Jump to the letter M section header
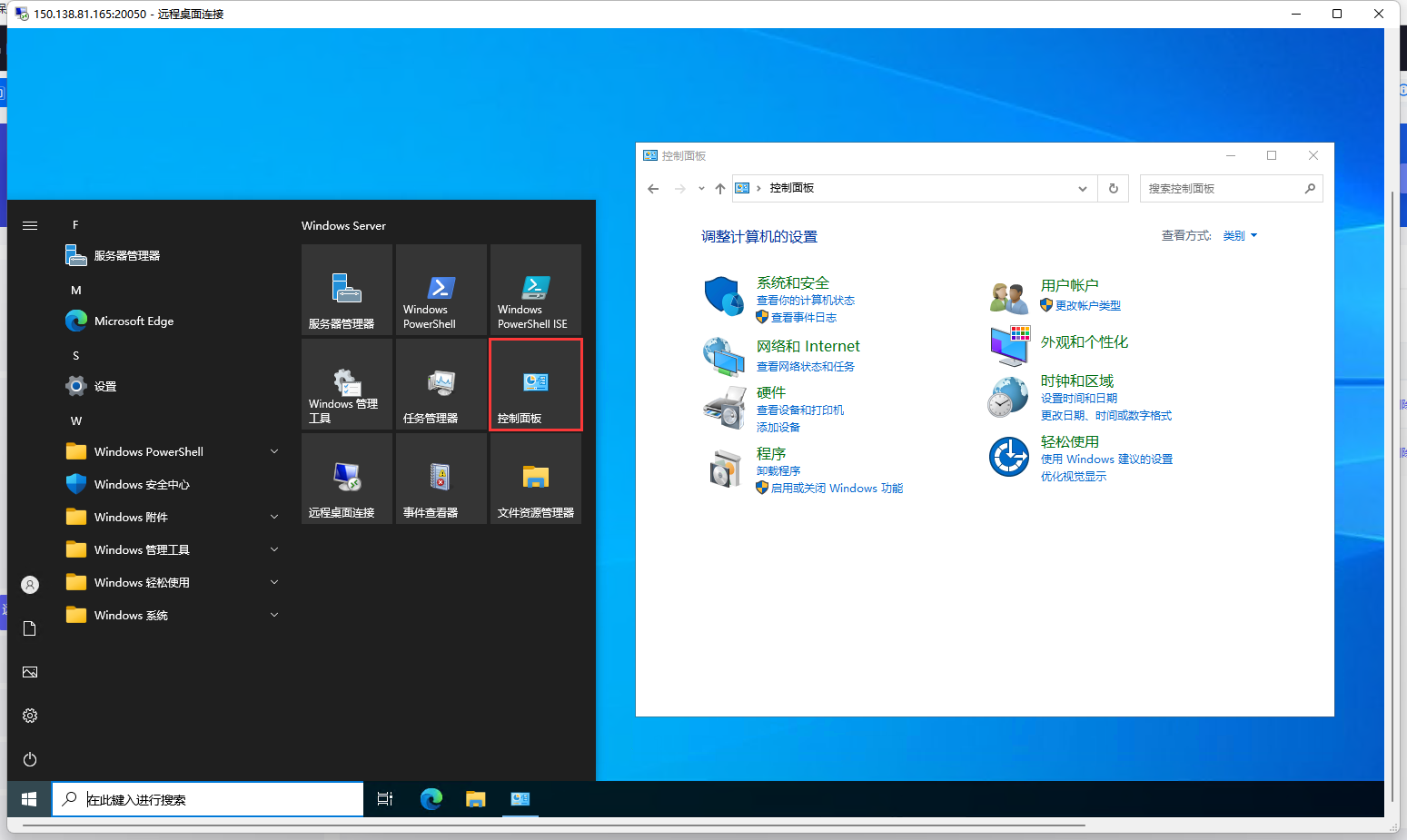Viewport: 1407px width, 840px height. point(76,291)
